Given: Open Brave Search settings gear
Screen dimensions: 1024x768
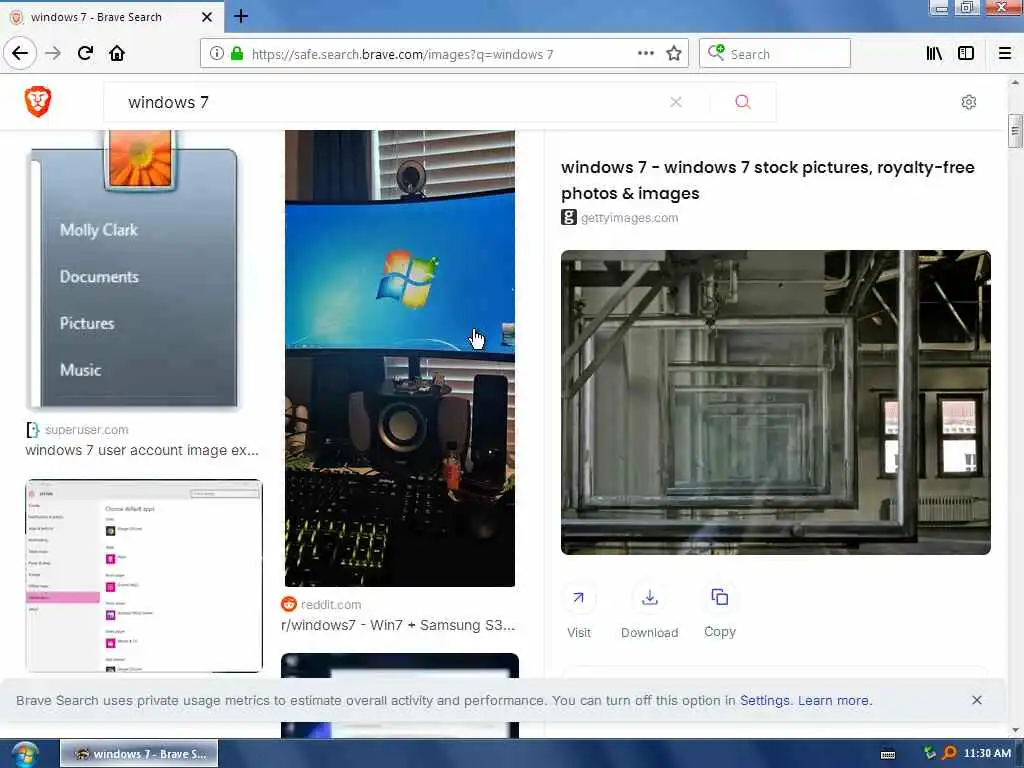Looking at the screenshot, I should pyautogui.click(x=968, y=102).
